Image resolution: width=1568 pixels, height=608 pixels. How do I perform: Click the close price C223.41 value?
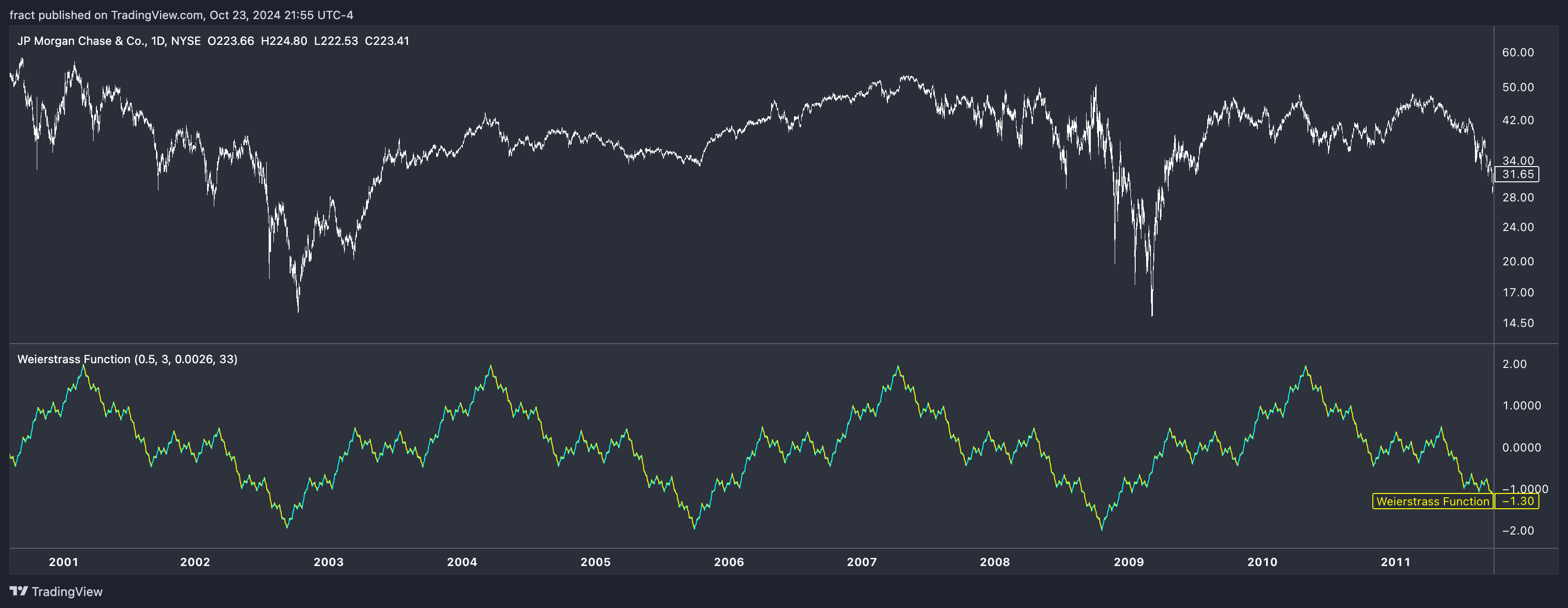click(387, 41)
